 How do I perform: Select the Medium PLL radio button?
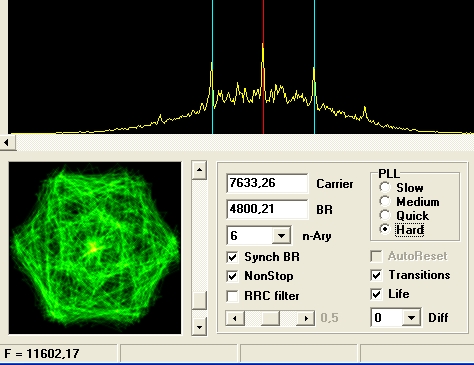click(x=385, y=201)
